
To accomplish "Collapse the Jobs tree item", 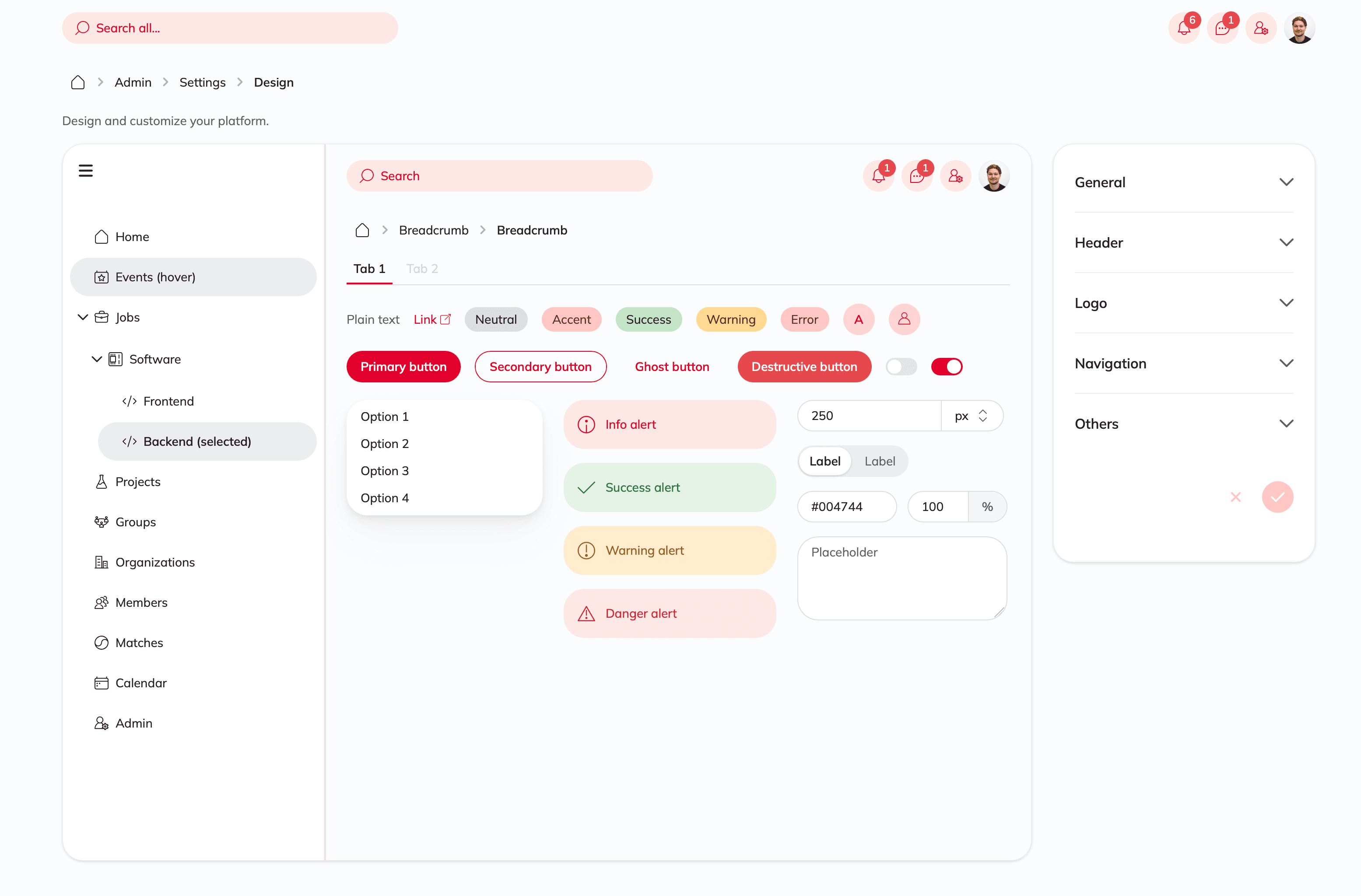I will pos(83,317).
